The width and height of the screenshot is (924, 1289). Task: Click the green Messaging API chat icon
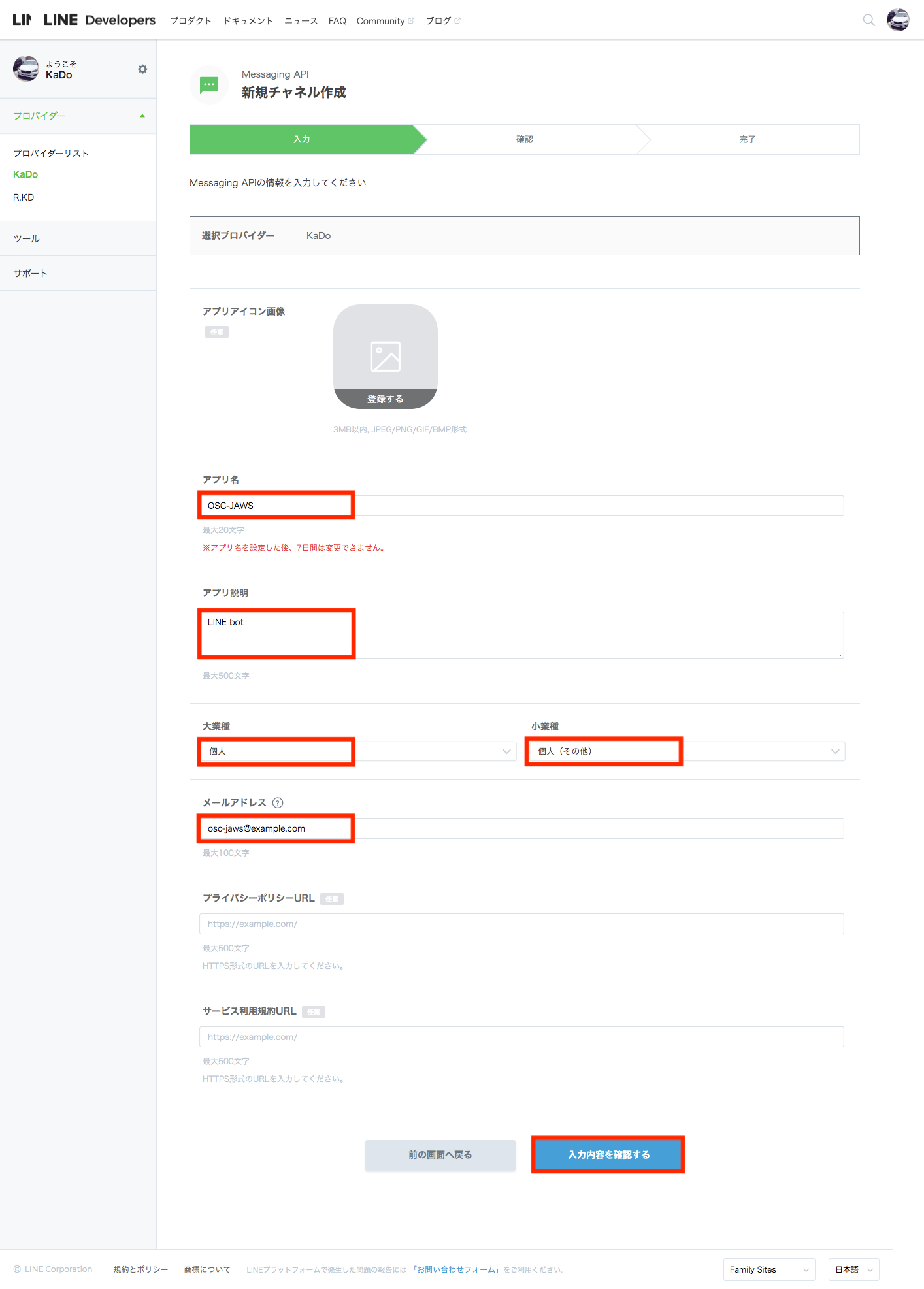pos(209,85)
